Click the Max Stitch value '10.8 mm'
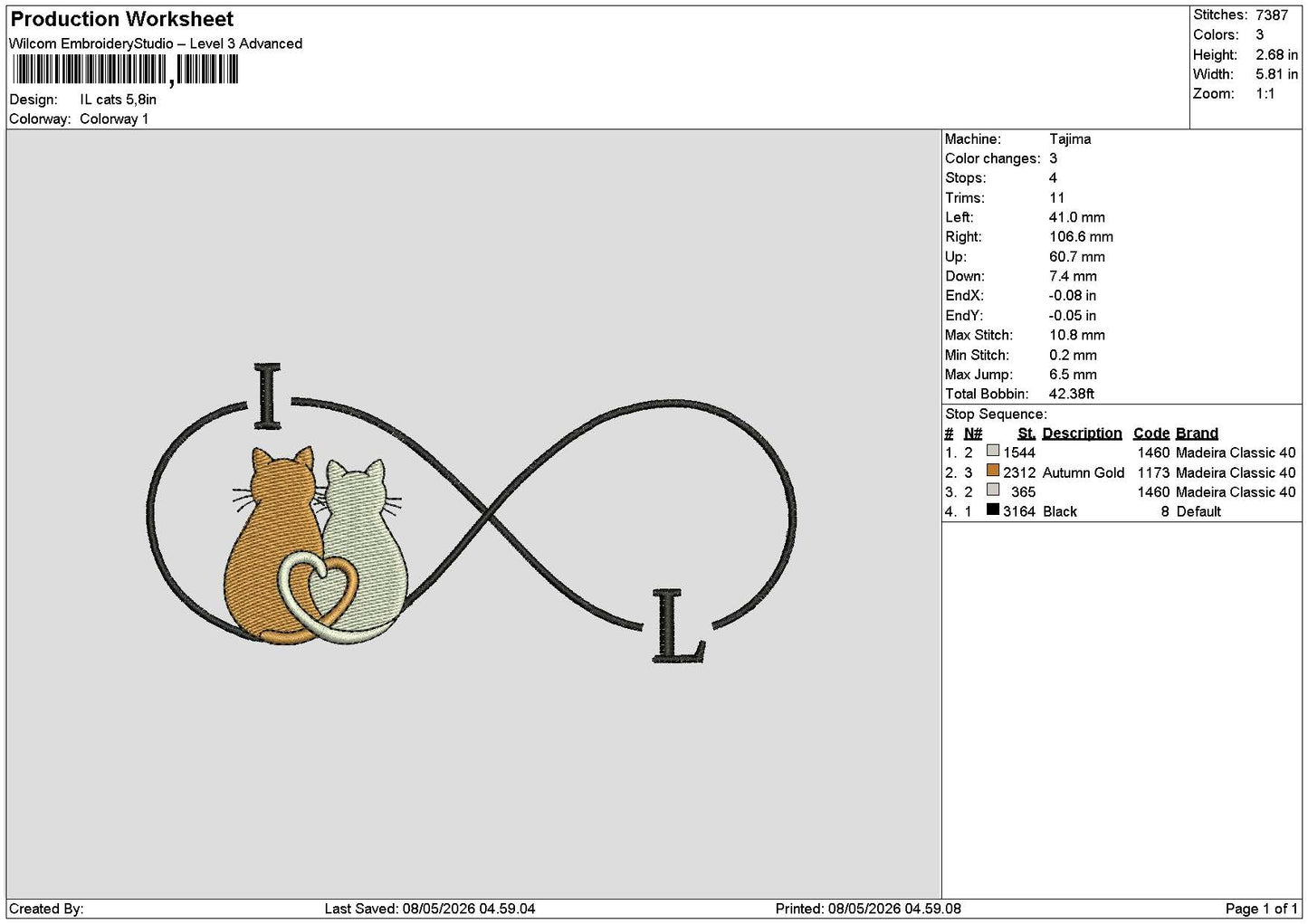Image resolution: width=1308 pixels, height=924 pixels. pos(1077,335)
